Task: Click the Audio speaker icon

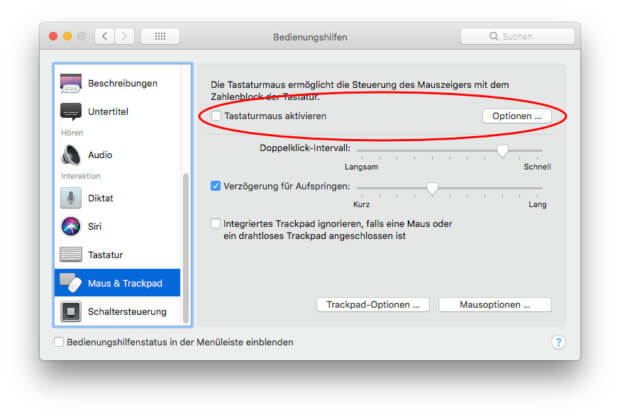Action: coord(71,155)
